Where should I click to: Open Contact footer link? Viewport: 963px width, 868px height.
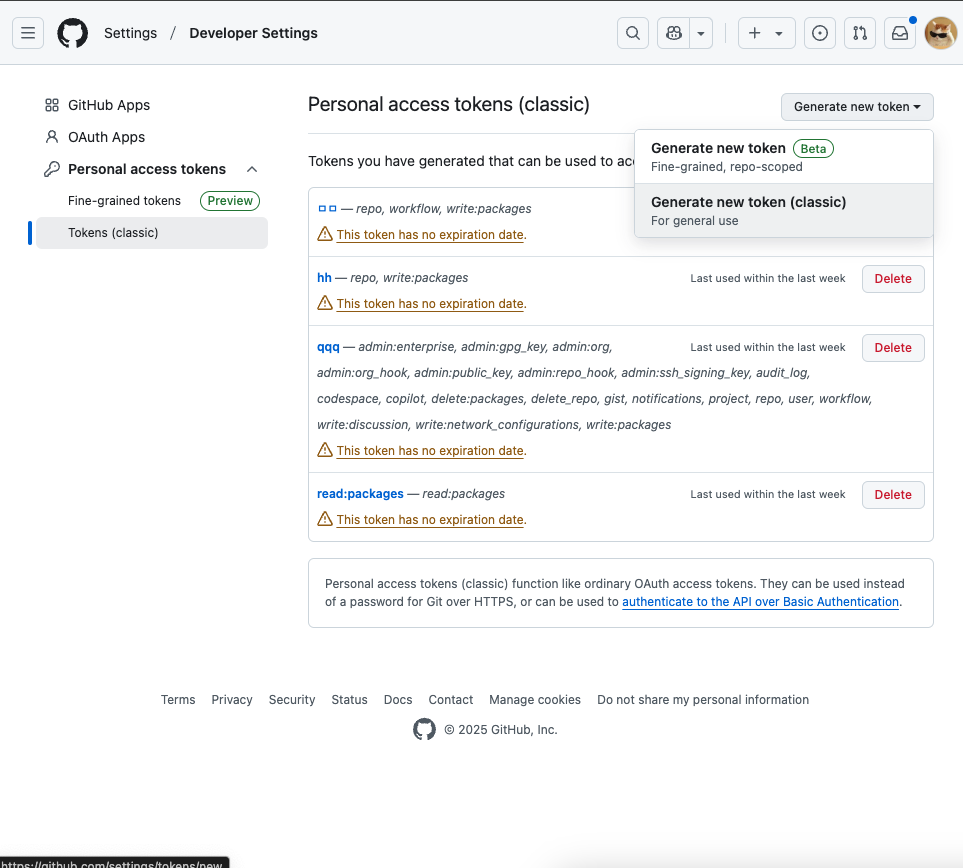pyautogui.click(x=451, y=700)
